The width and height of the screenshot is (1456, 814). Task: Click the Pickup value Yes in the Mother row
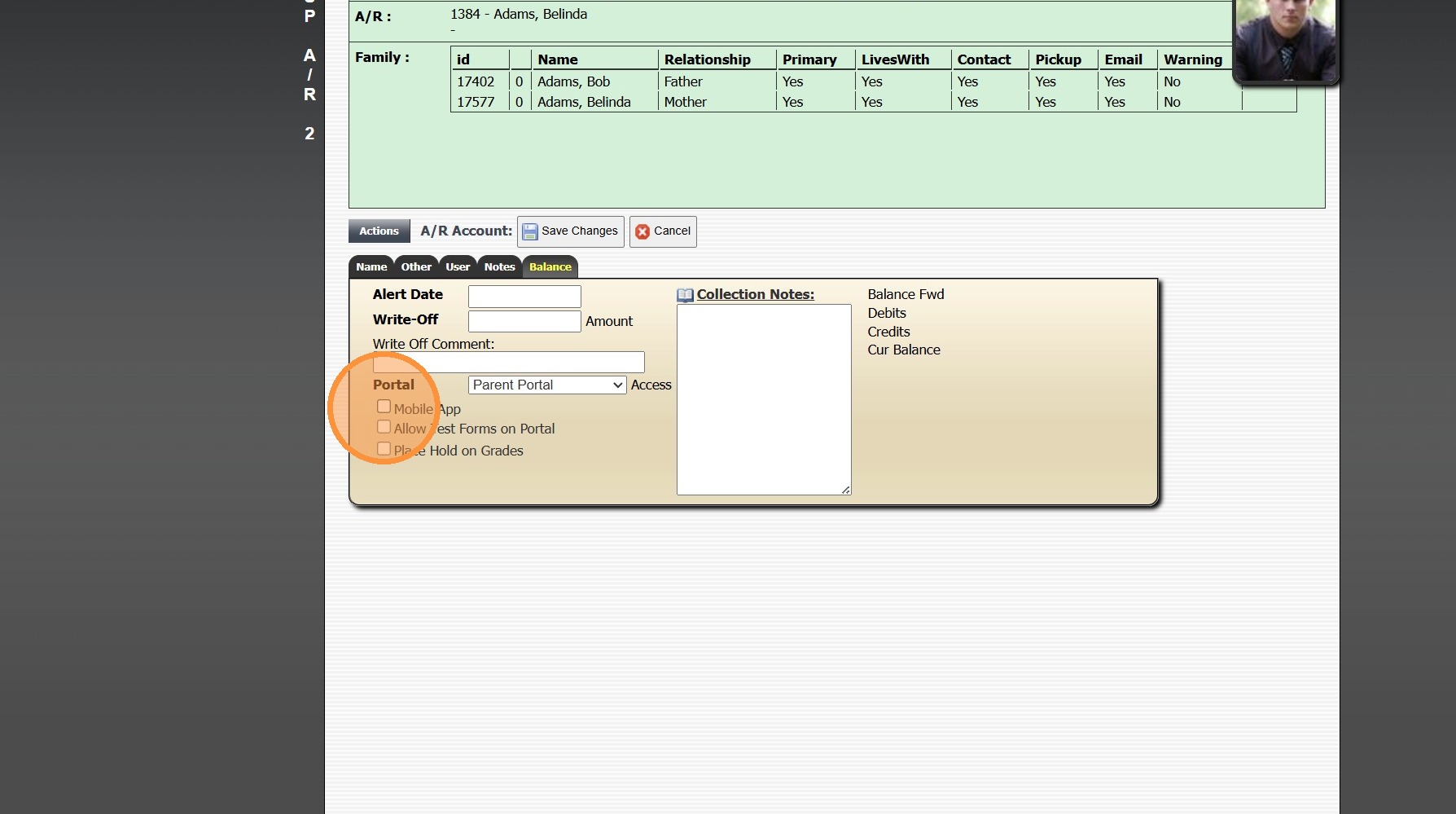pyautogui.click(x=1046, y=102)
